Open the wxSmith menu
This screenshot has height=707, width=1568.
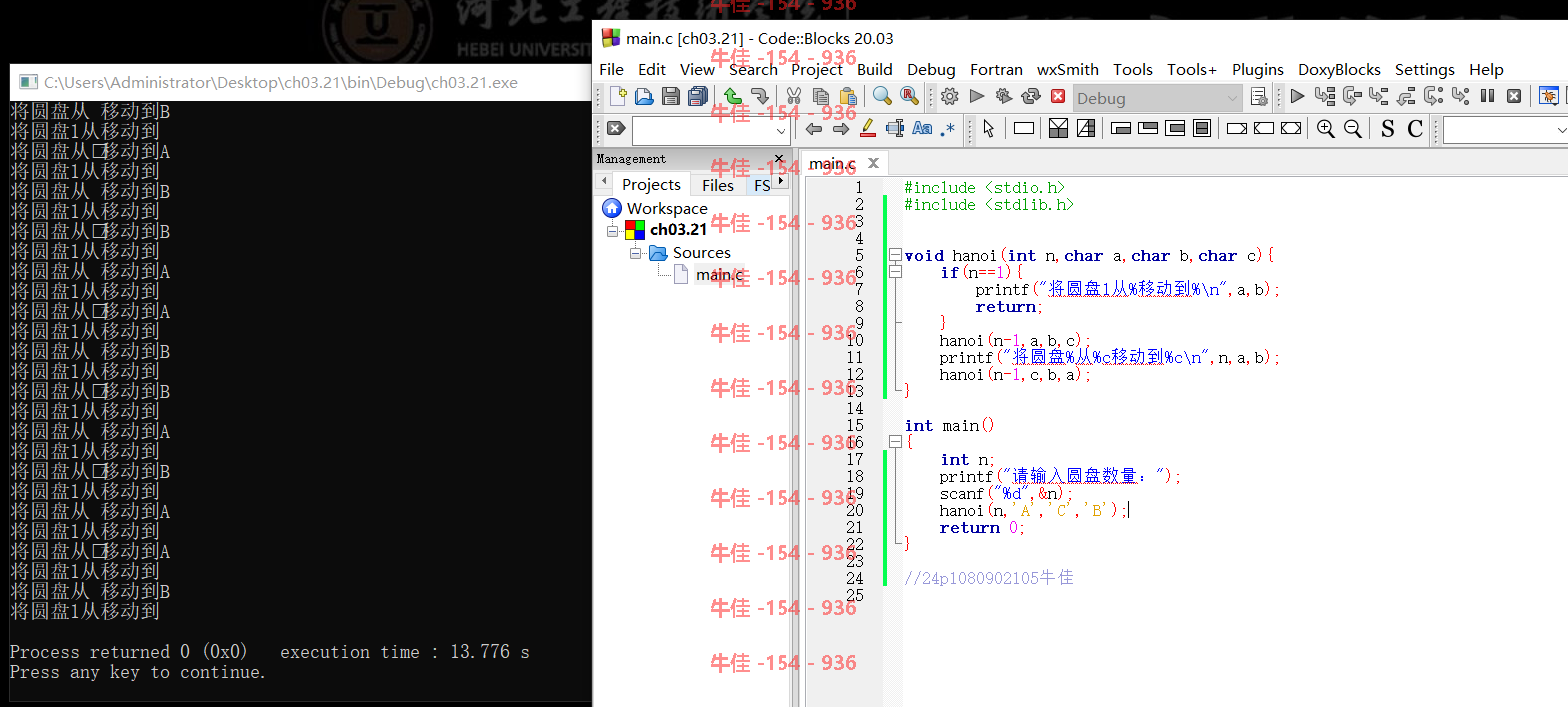click(x=1068, y=69)
